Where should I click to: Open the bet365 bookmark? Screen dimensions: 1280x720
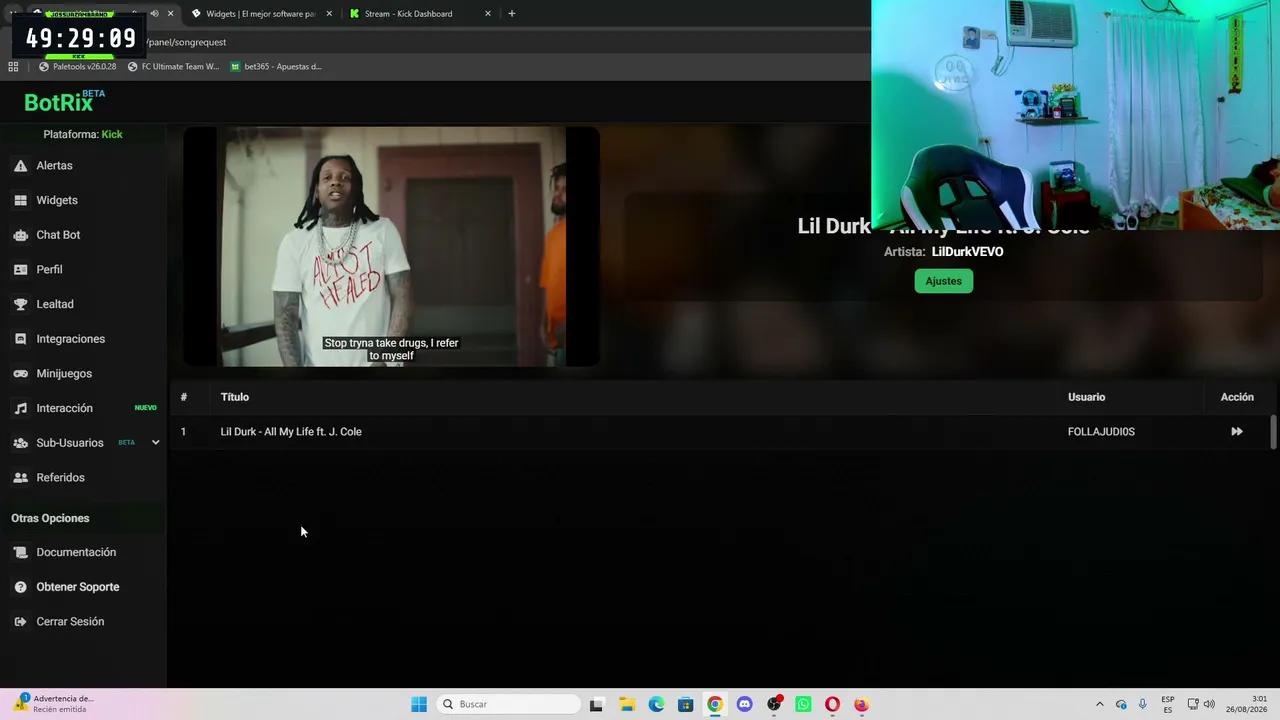(276, 67)
